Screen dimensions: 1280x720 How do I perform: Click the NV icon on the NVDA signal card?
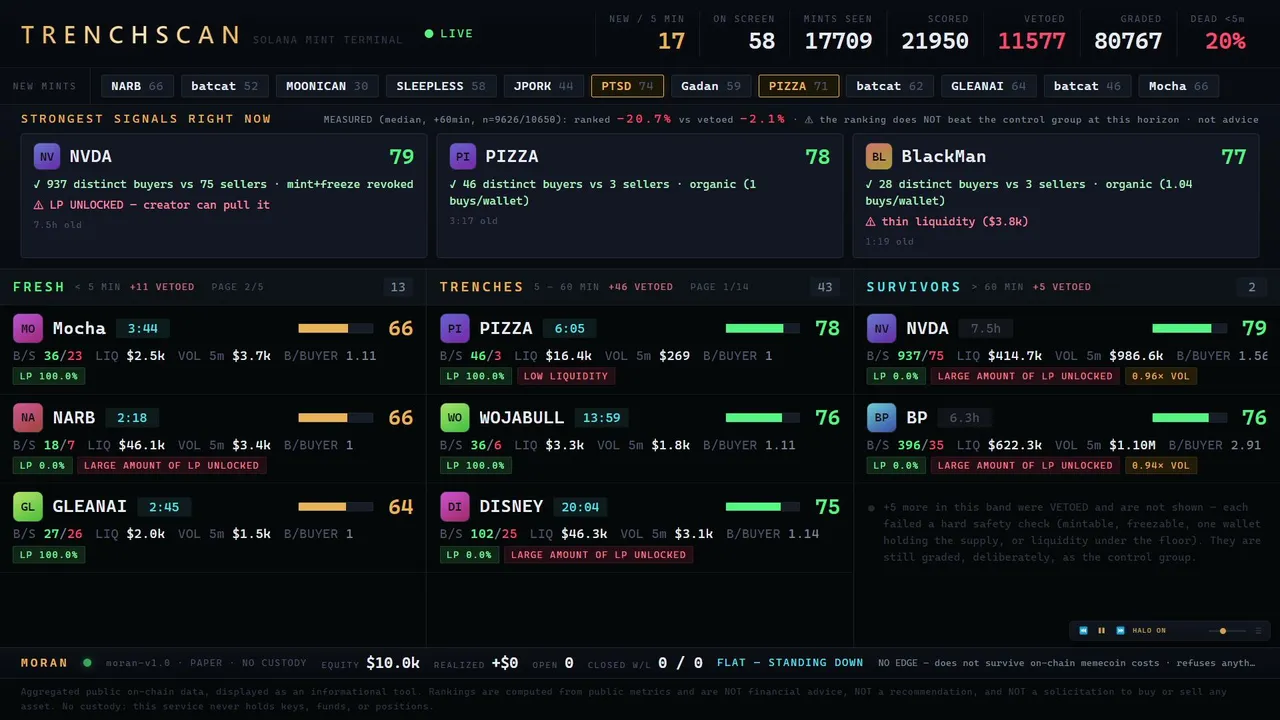click(47, 157)
